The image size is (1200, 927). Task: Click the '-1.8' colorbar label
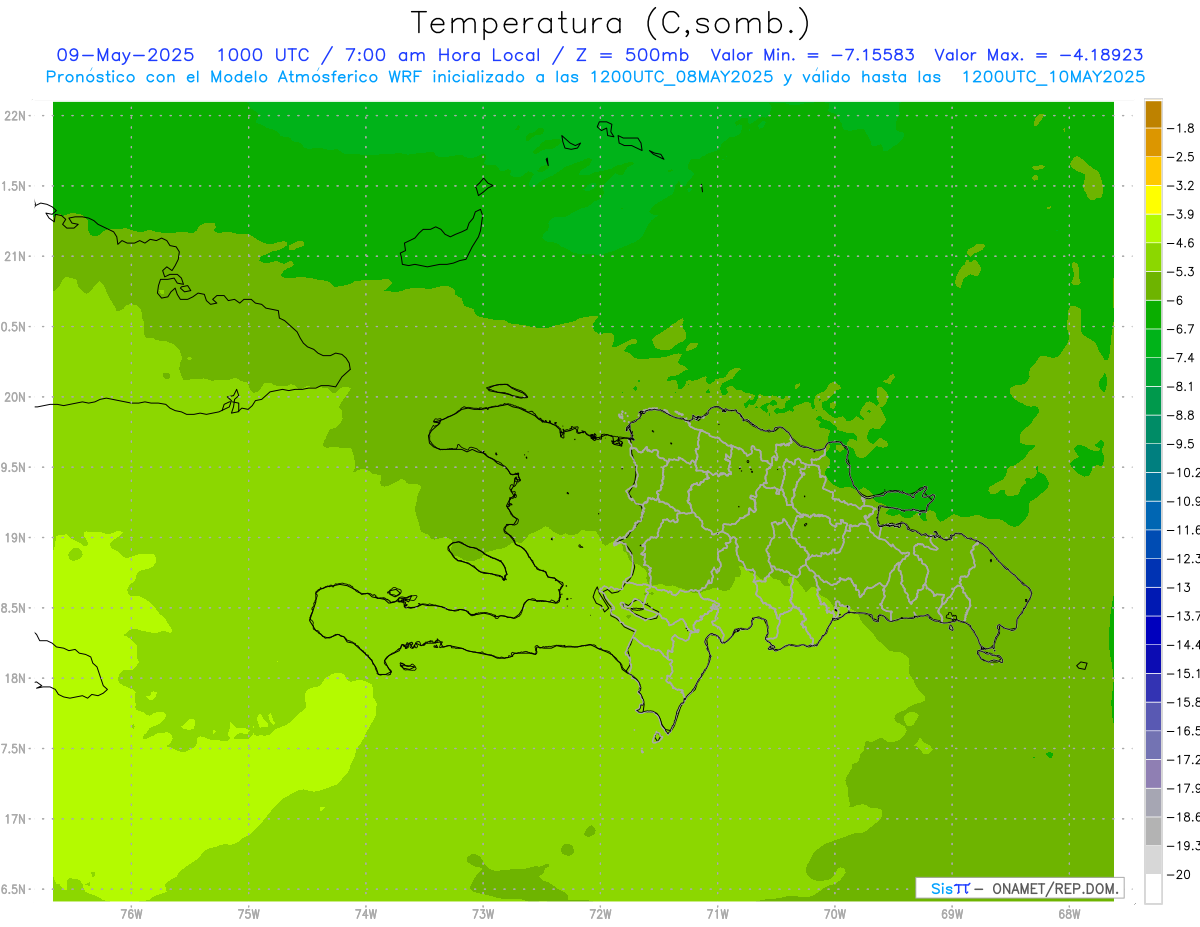point(1181,128)
